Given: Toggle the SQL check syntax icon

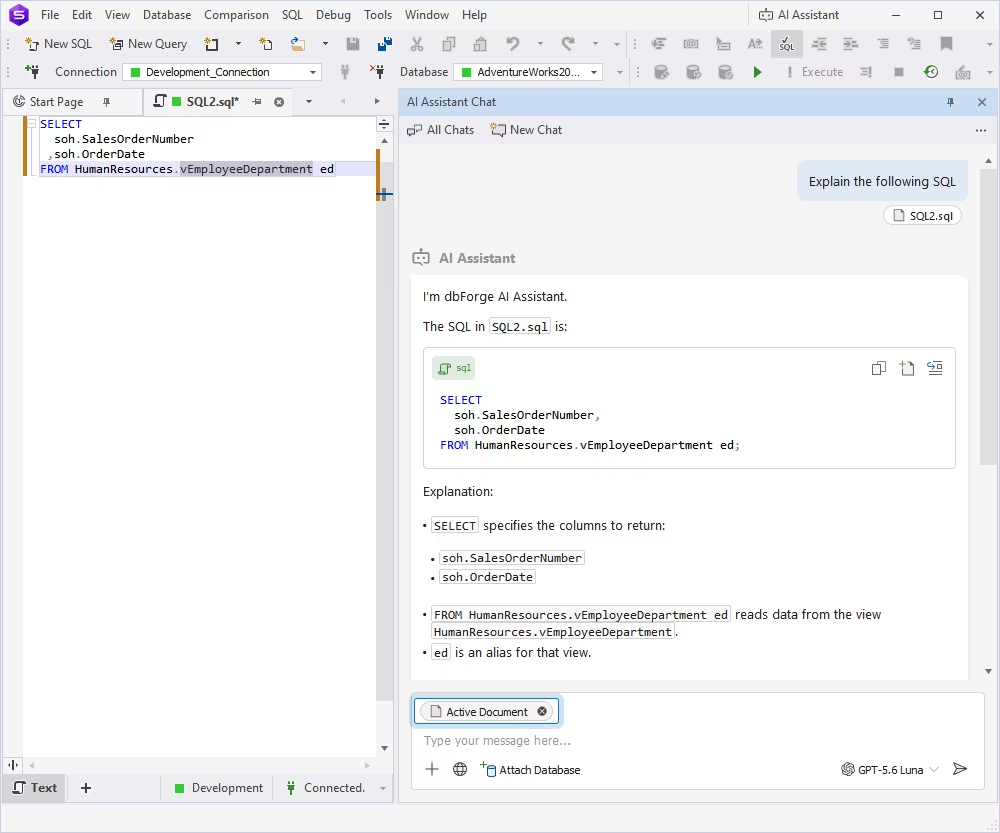Looking at the screenshot, I should pyautogui.click(x=787, y=44).
